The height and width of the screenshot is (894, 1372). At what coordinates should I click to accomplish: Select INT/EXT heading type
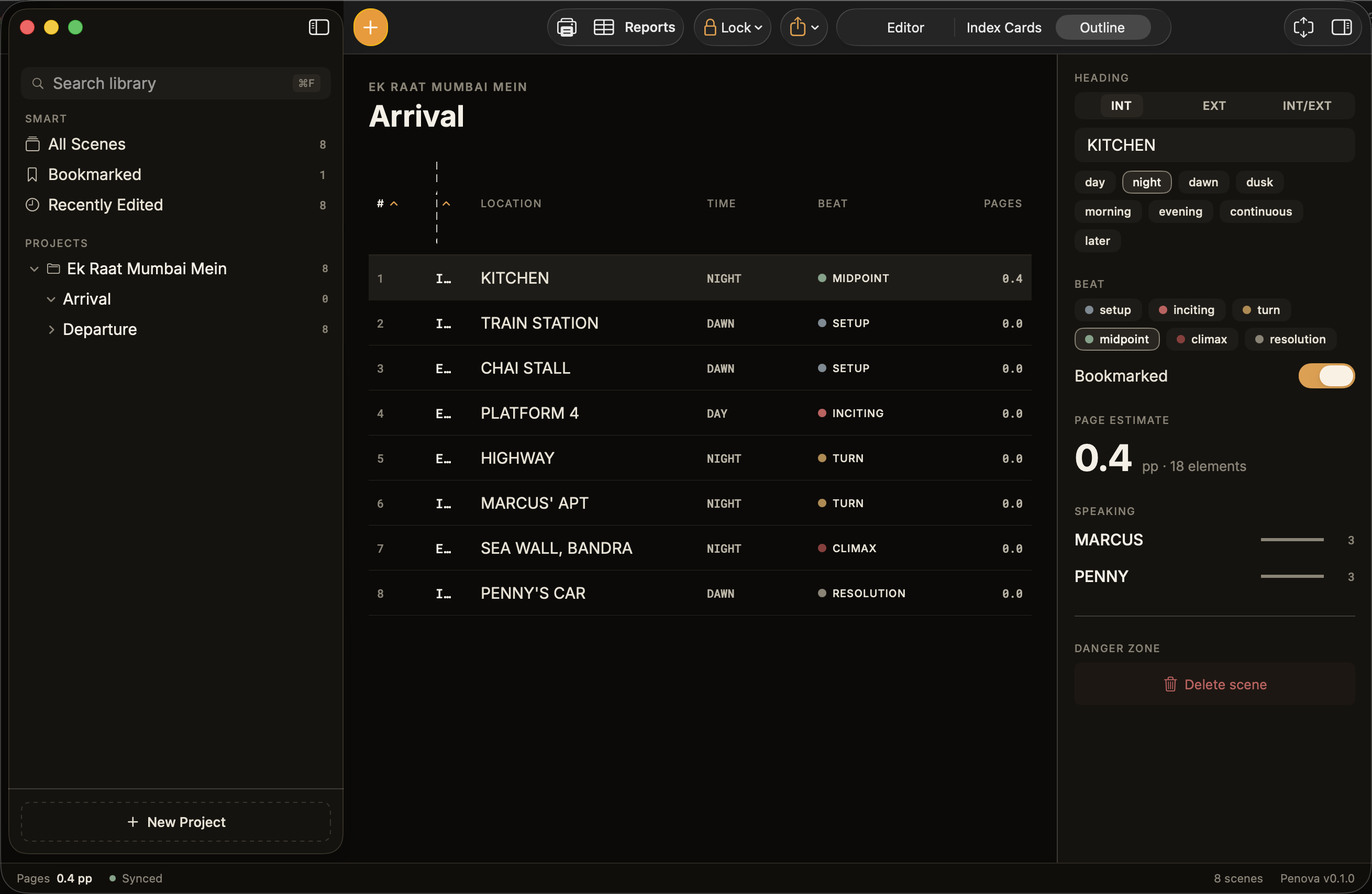coord(1307,105)
